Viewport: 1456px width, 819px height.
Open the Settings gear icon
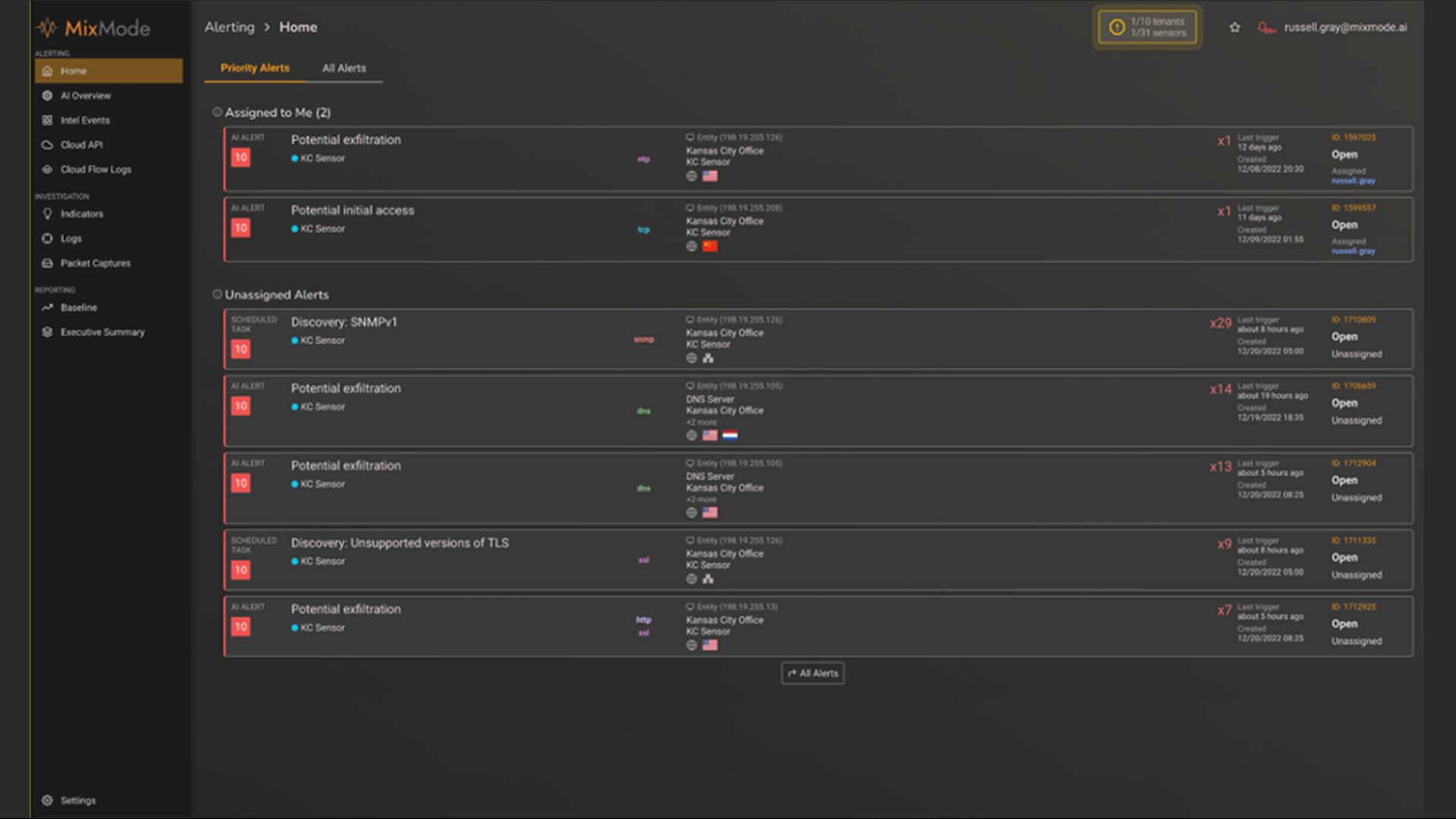point(47,801)
